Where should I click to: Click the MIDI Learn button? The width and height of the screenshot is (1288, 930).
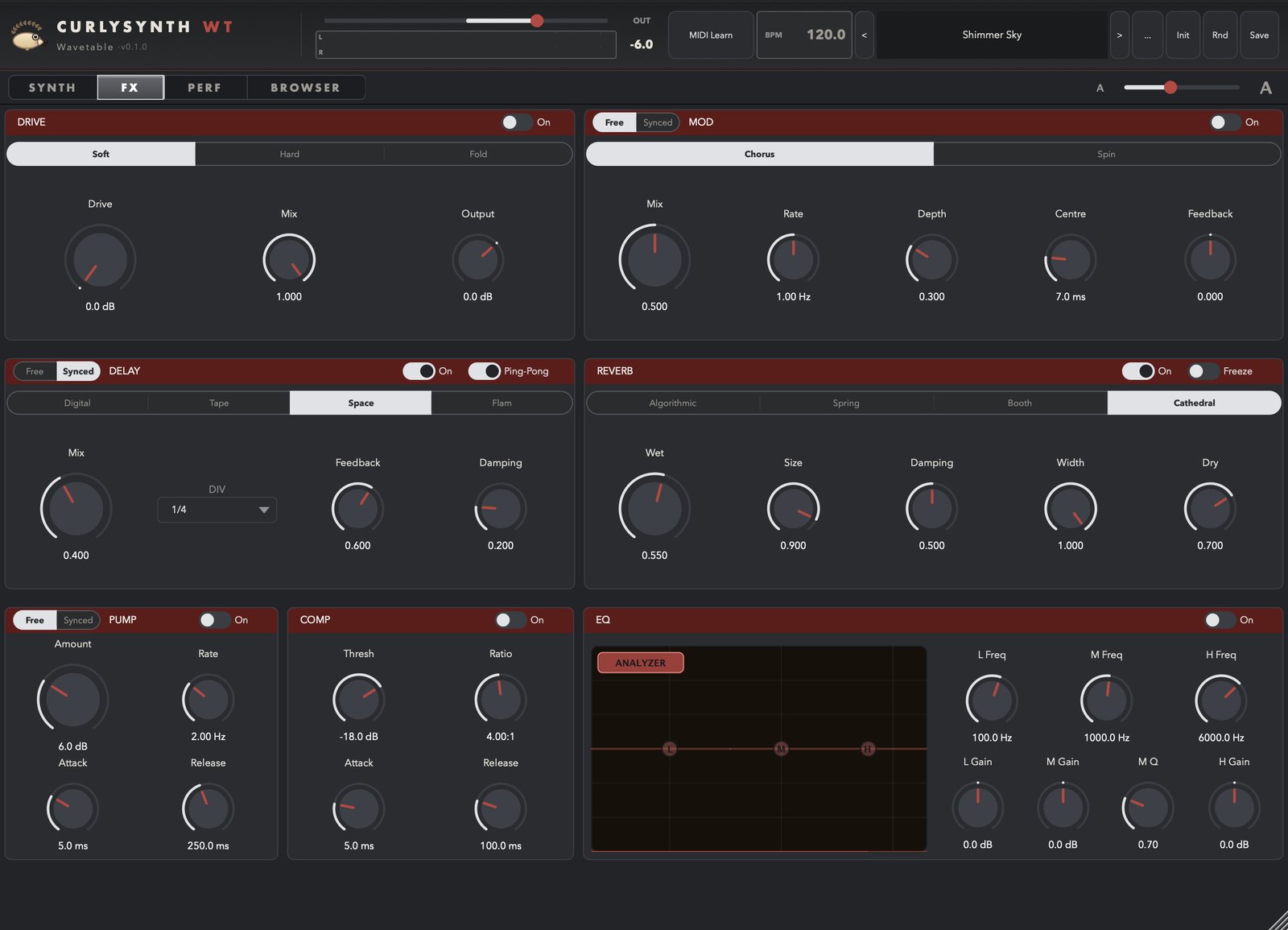[711, 35]
